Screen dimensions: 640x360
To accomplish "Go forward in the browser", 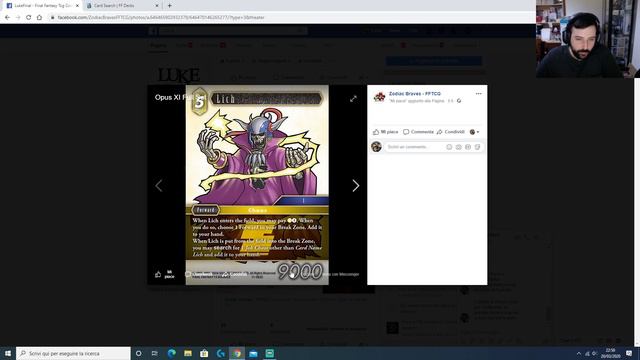I will tap(18, 18).
